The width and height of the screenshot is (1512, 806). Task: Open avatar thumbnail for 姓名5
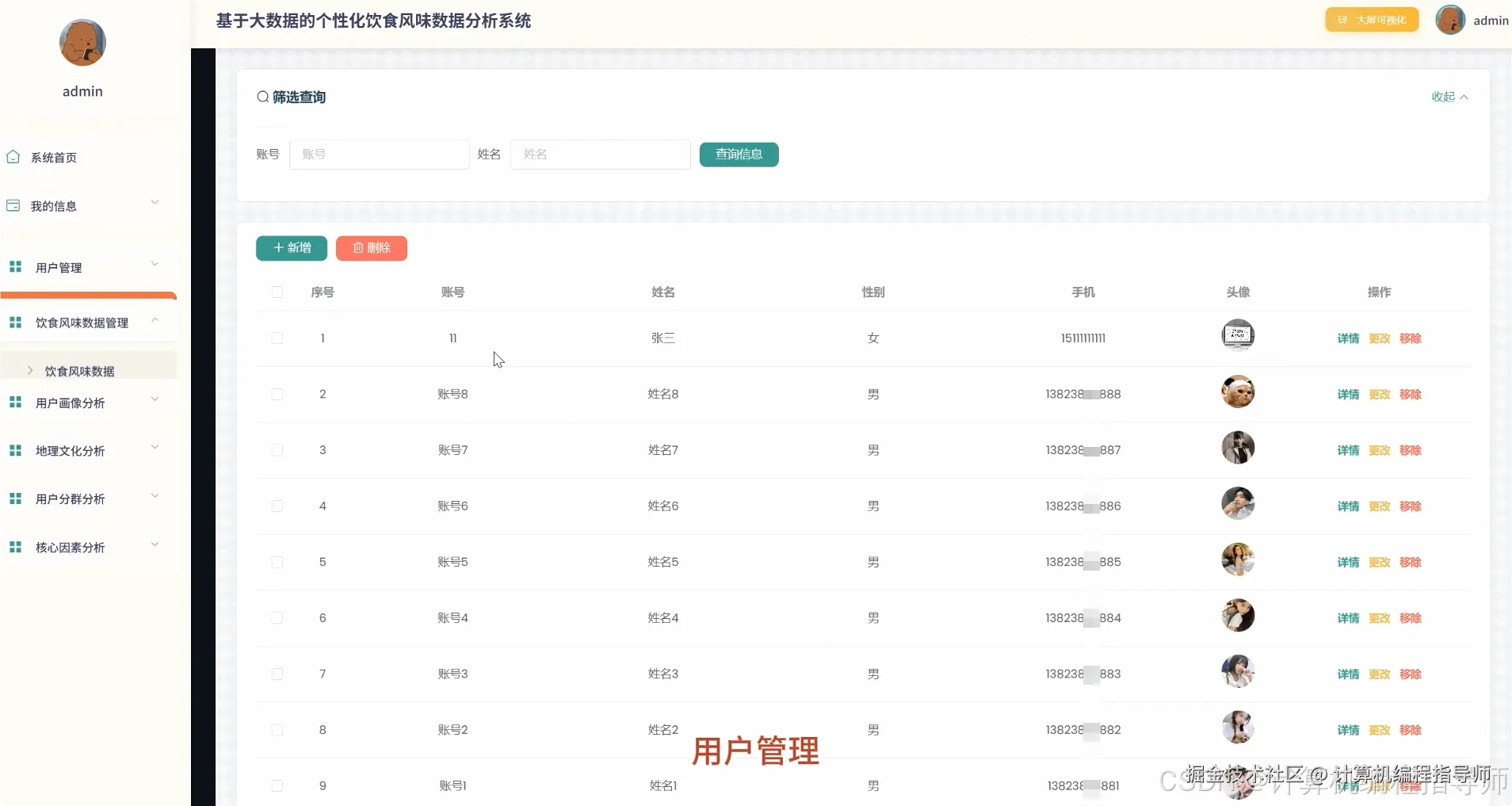tap(1238, 560)
